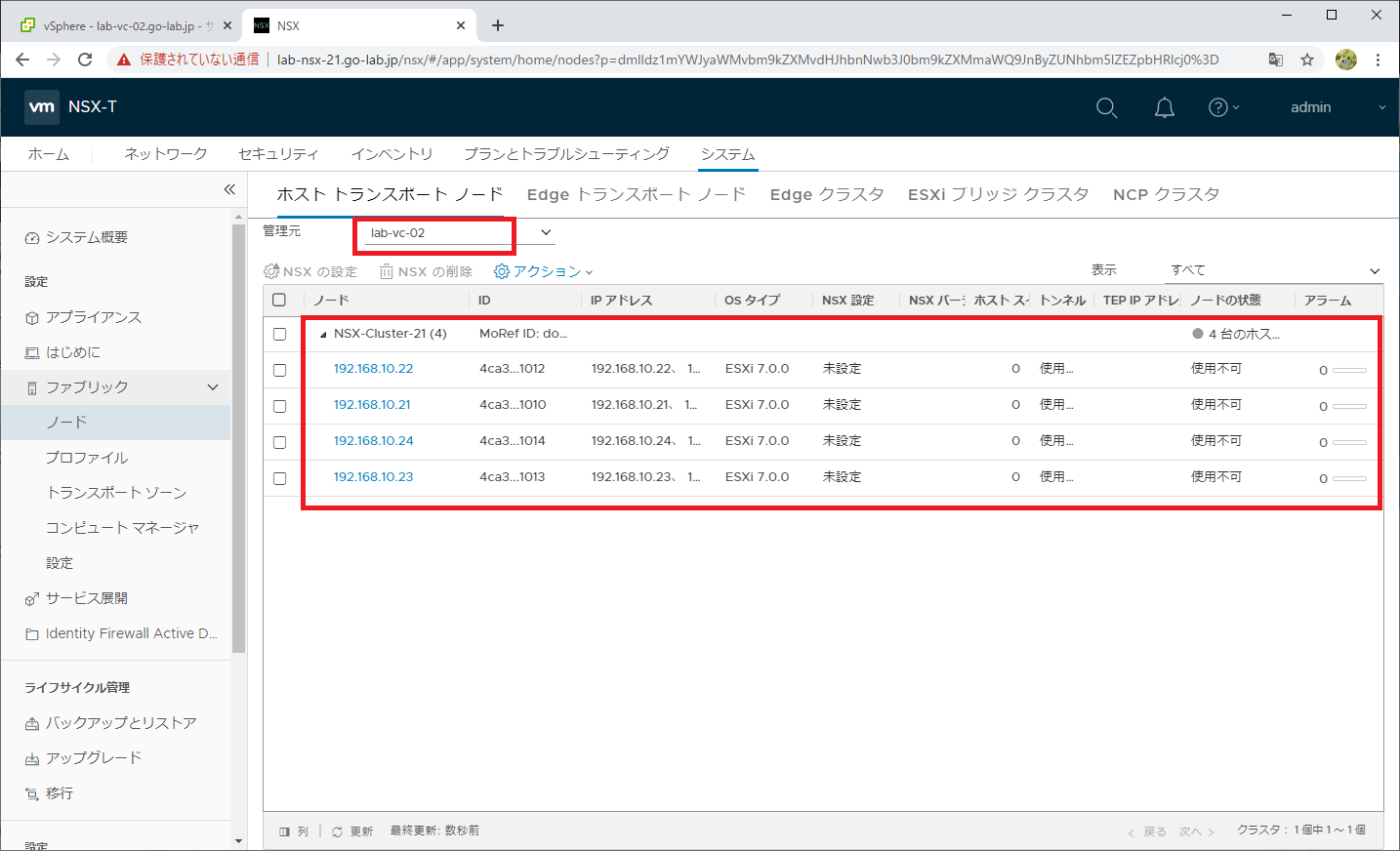Screen dimensions: 1400x851
Task: Reload the page with the browser refresh icon
Action: click(85, 60)
